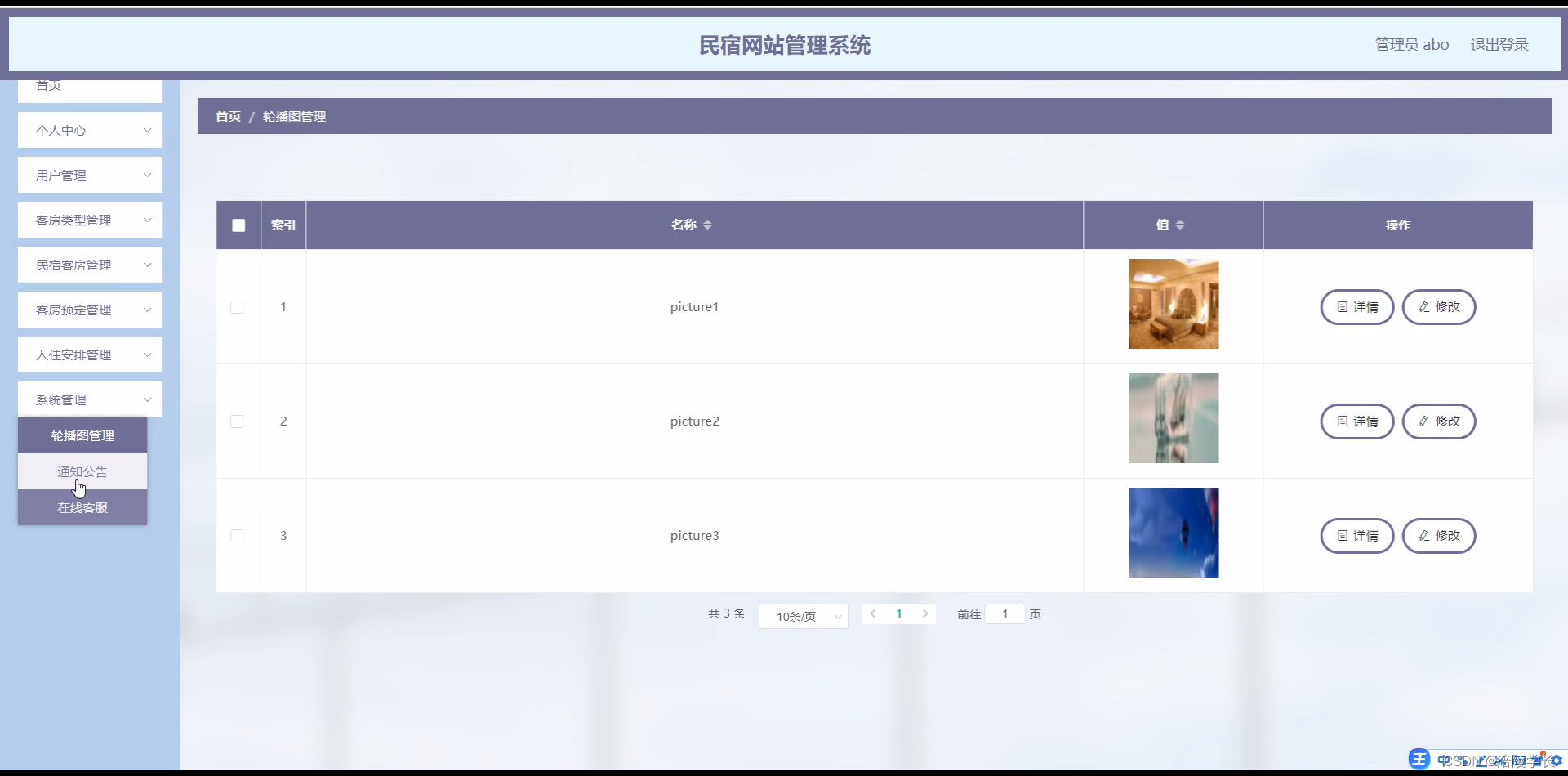Navigate to 首页 via the breadcrumb link
Screen dimensions: 1568x776
click(x=228, y=116)
